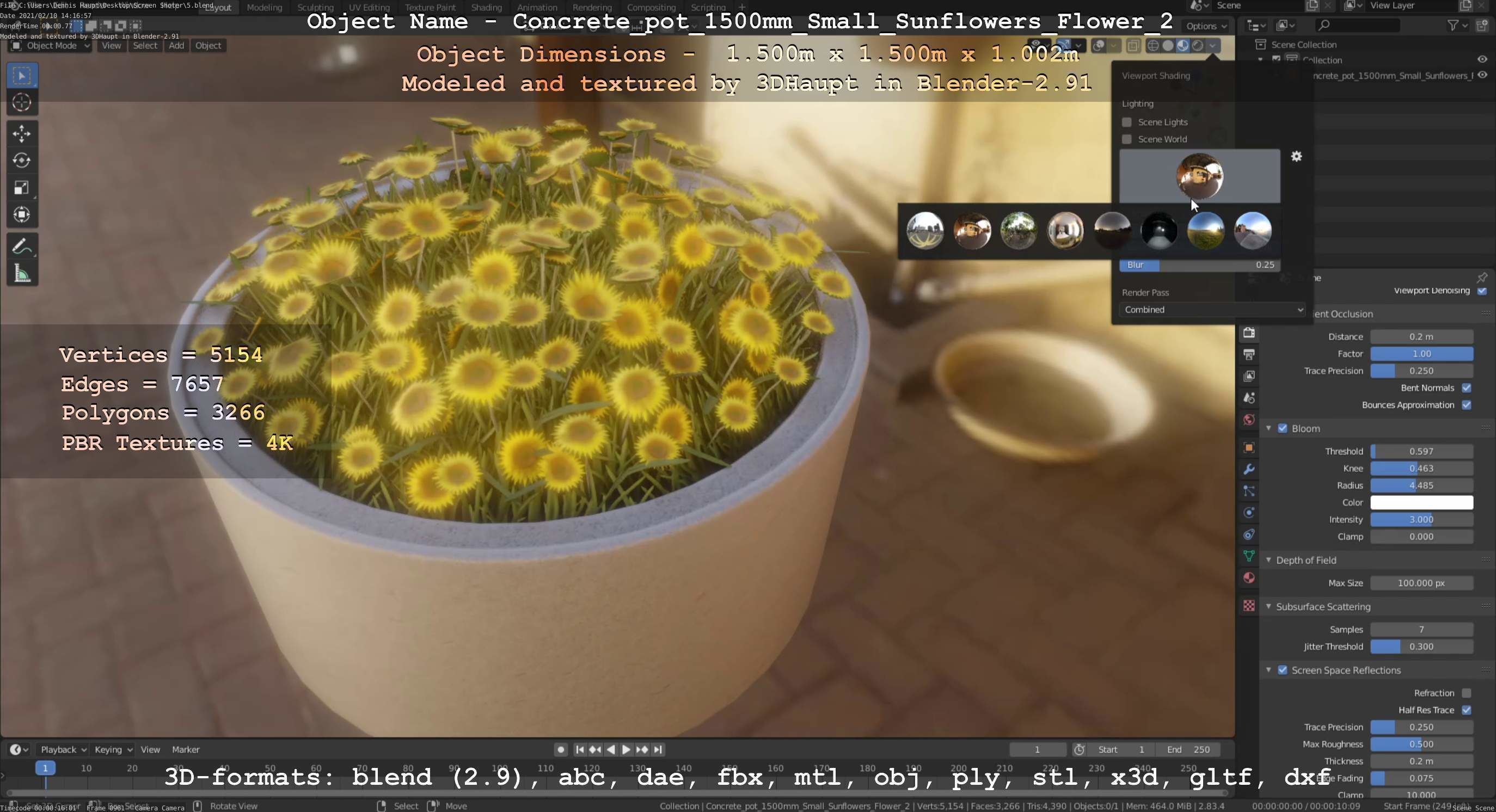
Task: Open the viewport Object menu
Action: click(x=208, y=46)
